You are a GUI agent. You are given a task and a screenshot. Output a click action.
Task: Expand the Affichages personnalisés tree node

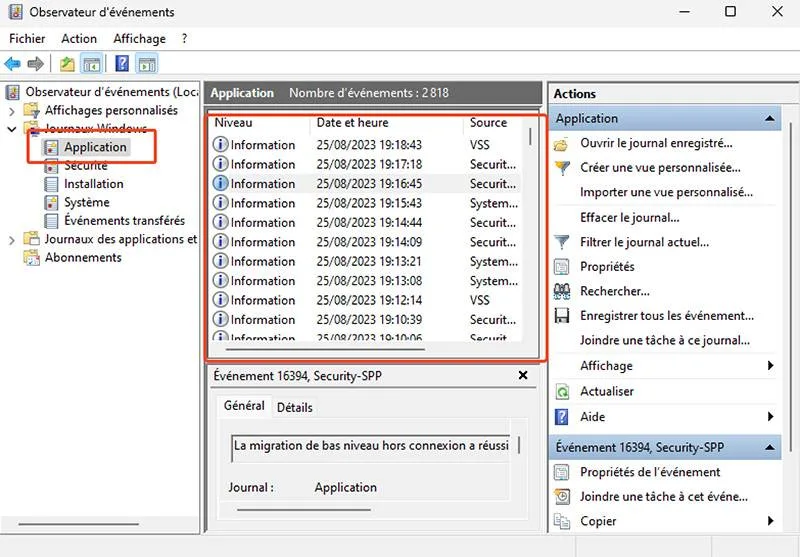pyautogui.click(x=12, y=110)
